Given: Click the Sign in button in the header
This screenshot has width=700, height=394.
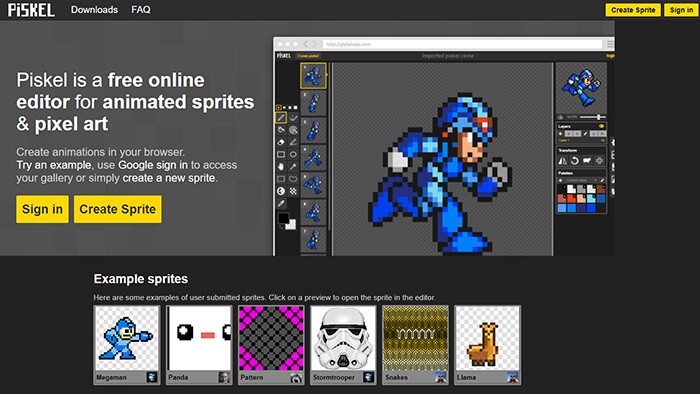Looking at the screenshot, I should pyautogui.click(x=681, y=10).
